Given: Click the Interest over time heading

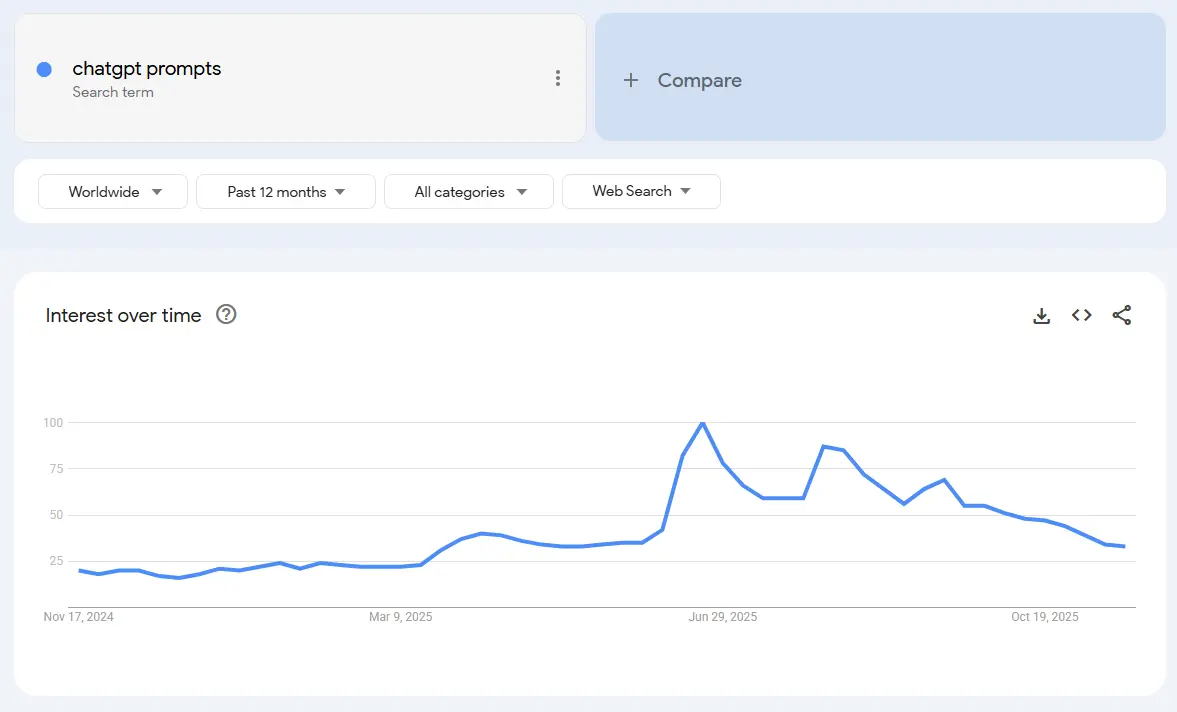Looking at the screenshot, I should tap(124, 316).
